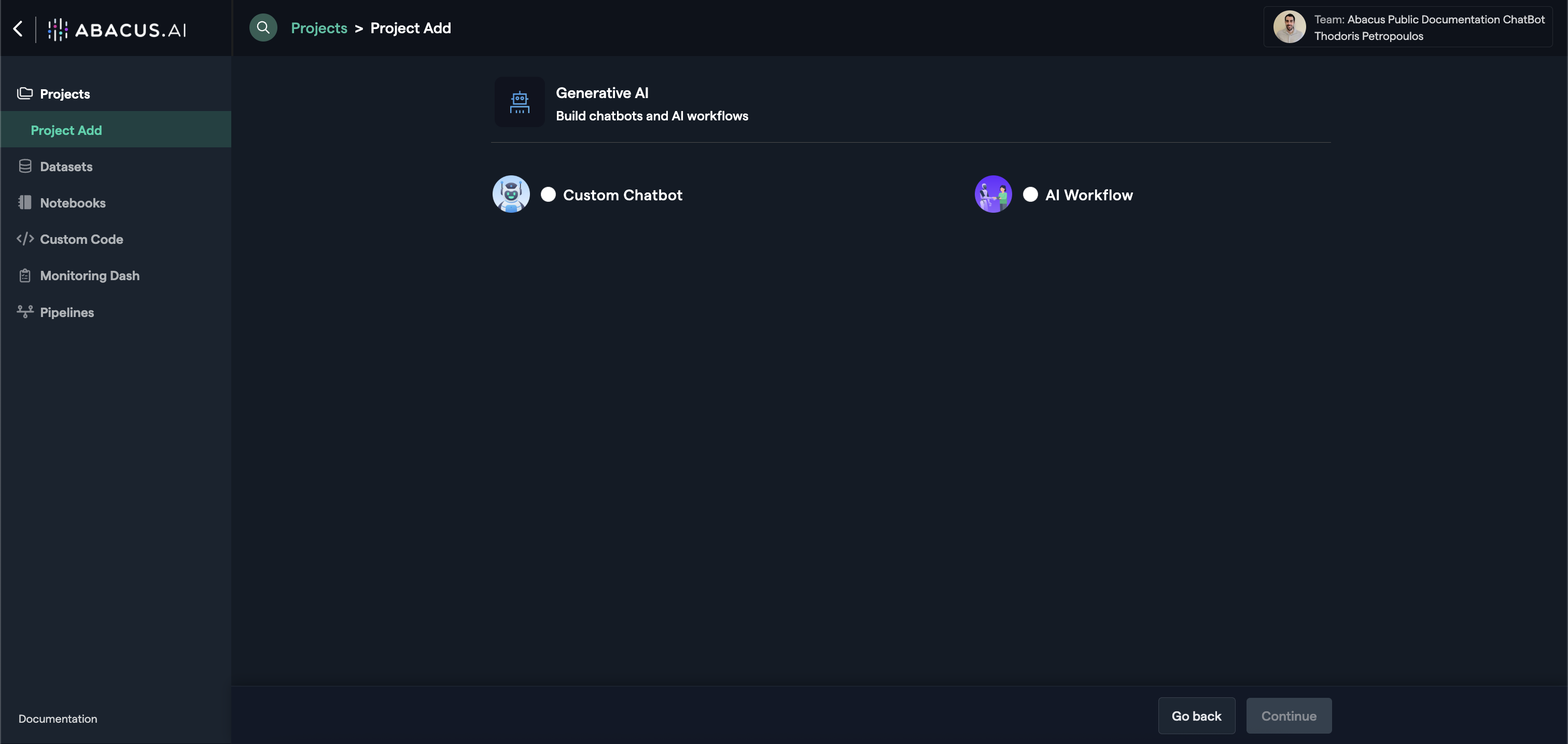Click the Datasets database icon
This screenshot has height=744, width=1568.
click(25, 166)
